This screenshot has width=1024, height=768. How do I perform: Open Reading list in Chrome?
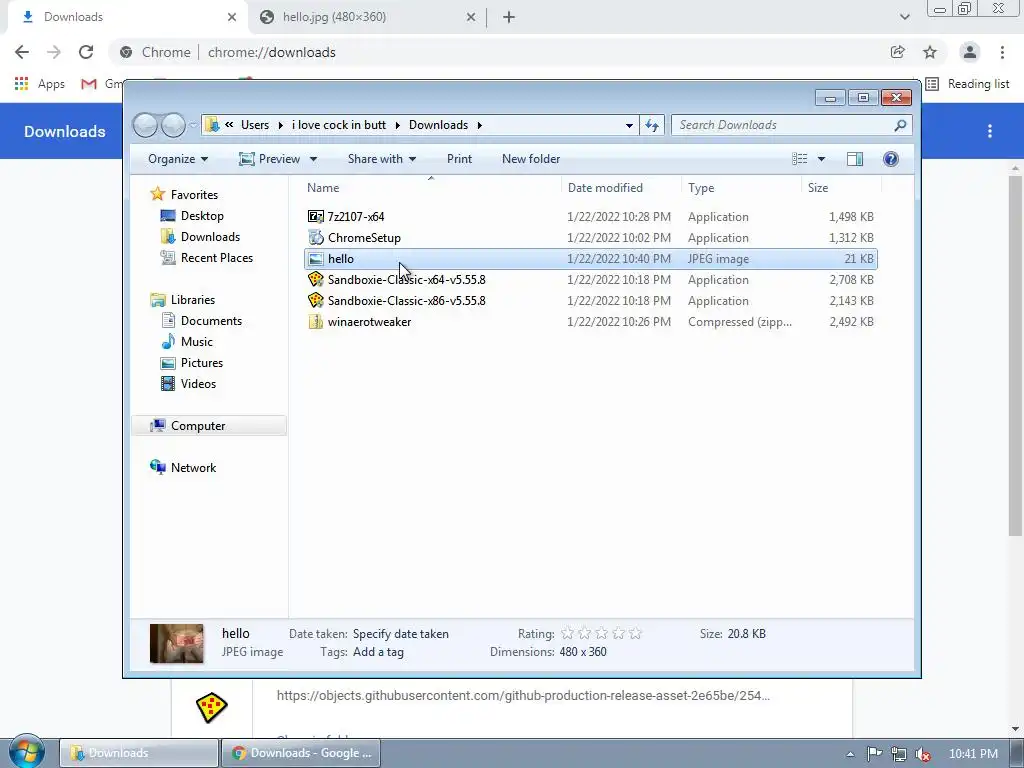tap(968, 84)
